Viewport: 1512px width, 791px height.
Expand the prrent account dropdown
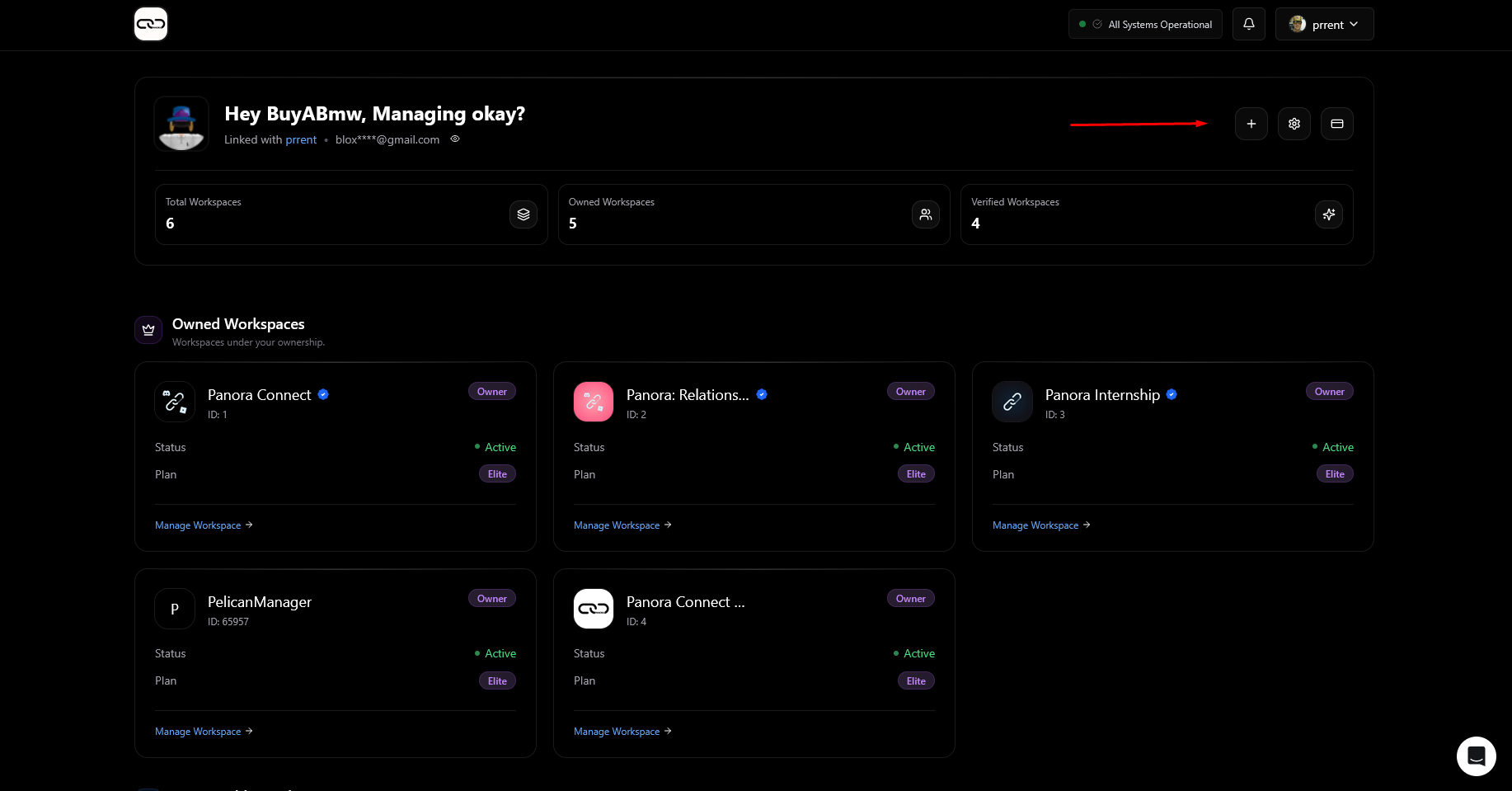pos(1324,24)
